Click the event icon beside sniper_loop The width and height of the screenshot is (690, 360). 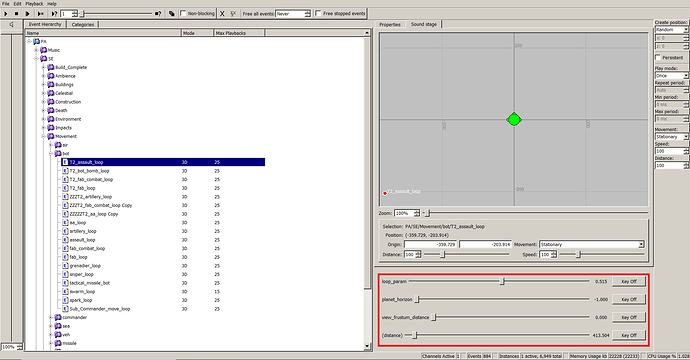tap(65, 274)
